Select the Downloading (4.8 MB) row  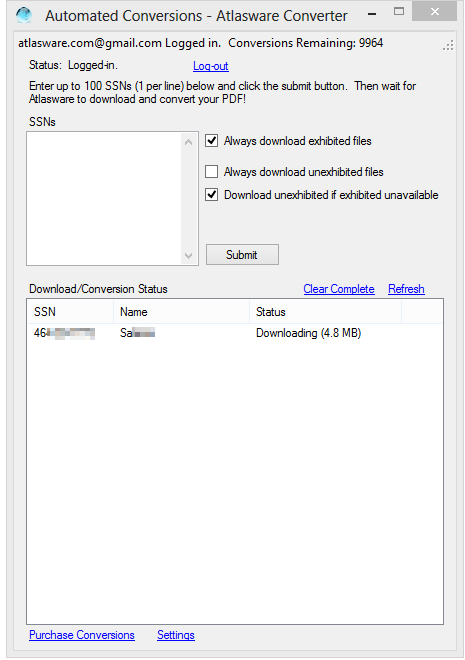tap(234, 333)
